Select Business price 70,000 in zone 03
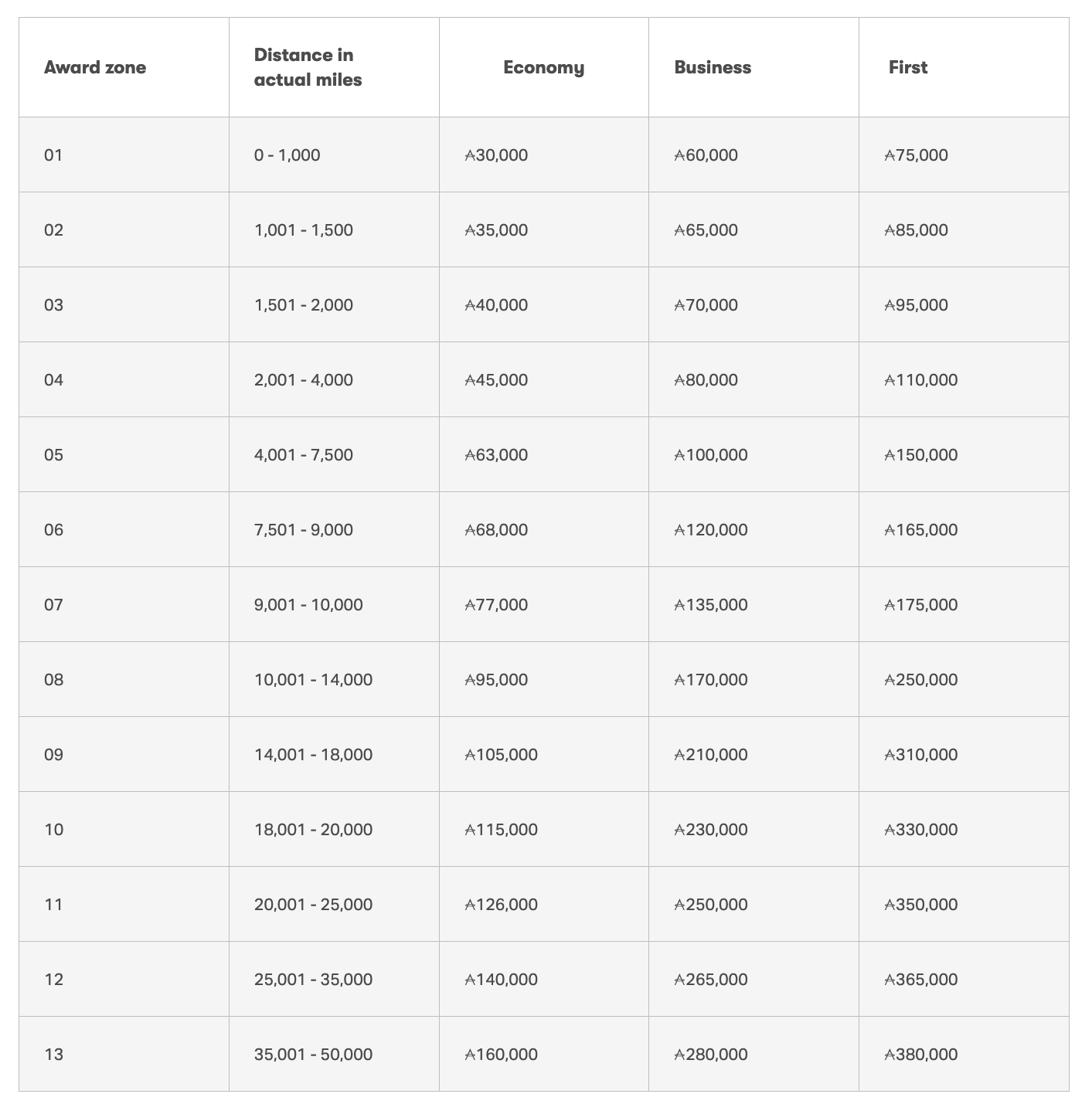The image size is (1092, 1111). click(706, 305)
